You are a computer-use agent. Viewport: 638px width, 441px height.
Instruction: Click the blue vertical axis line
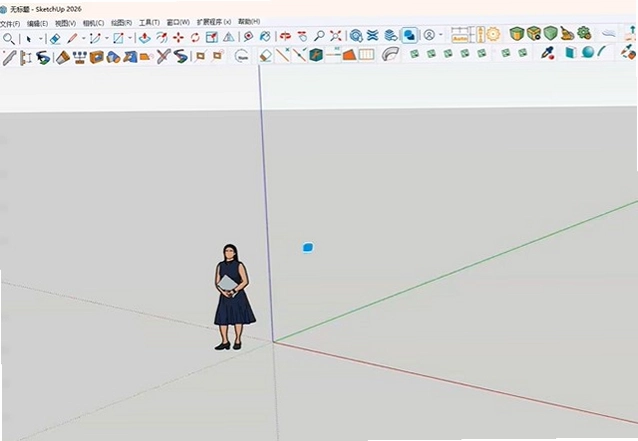(266, 203)
